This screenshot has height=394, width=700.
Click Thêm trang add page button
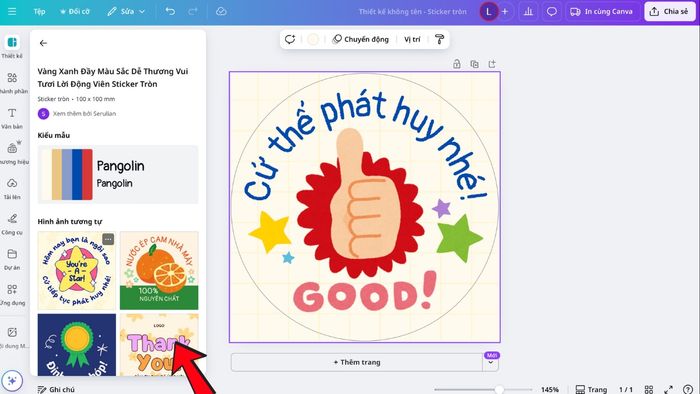[357, 362]
